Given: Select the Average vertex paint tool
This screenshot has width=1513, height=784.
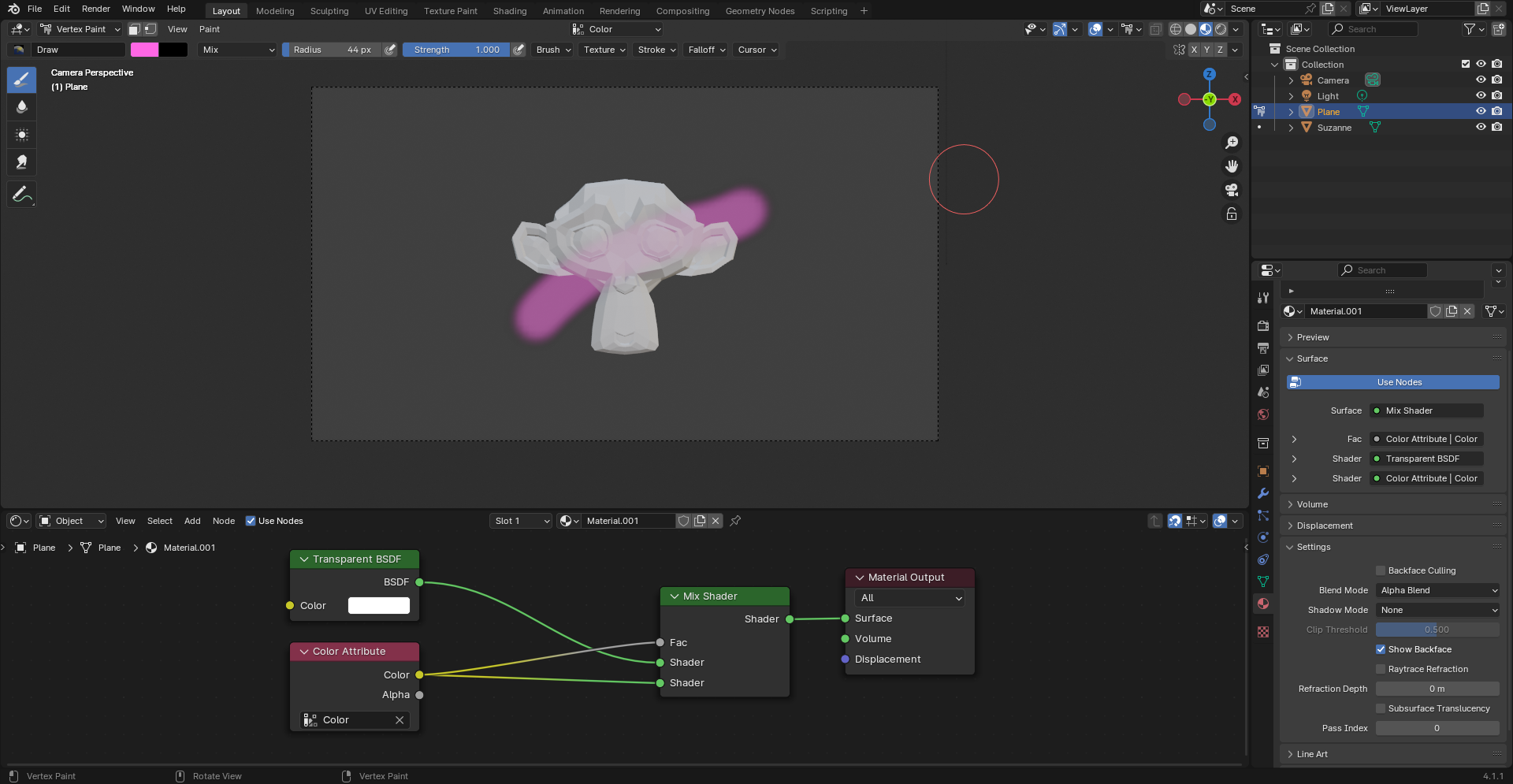Looking at the screenshot, I should (x=21, y=135).
